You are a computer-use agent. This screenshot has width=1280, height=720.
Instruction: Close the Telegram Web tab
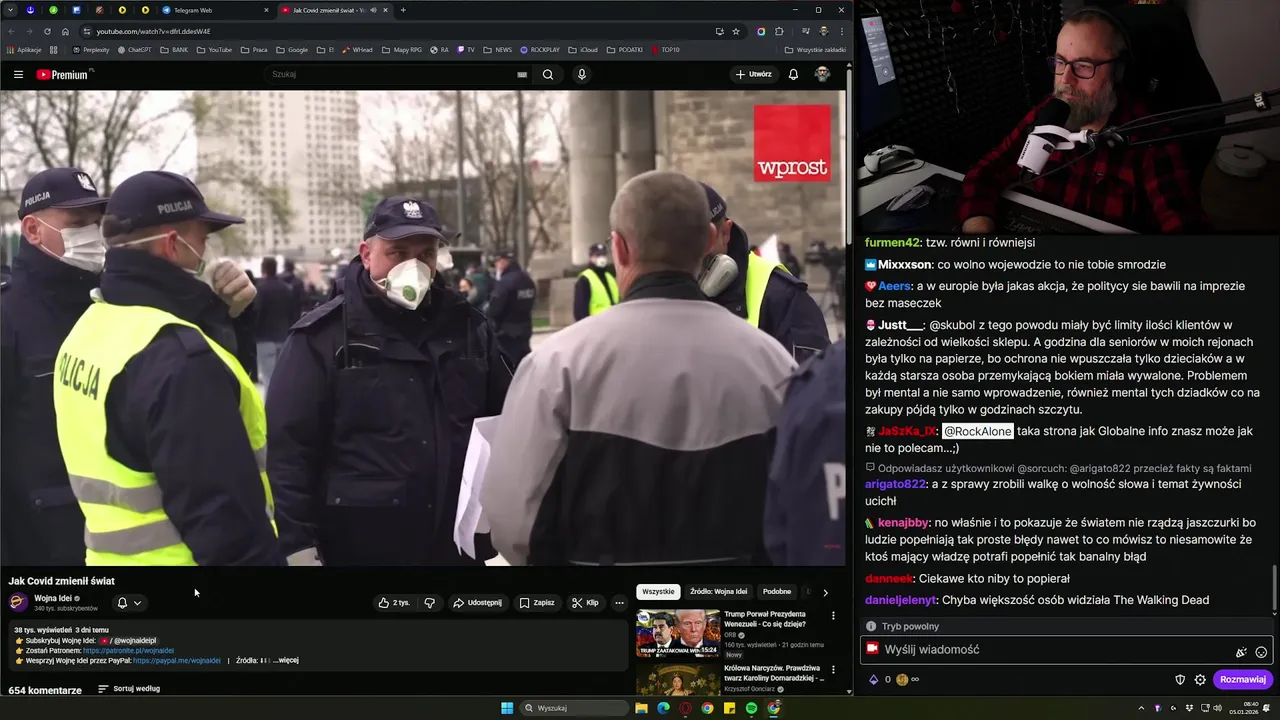[266, 10]
